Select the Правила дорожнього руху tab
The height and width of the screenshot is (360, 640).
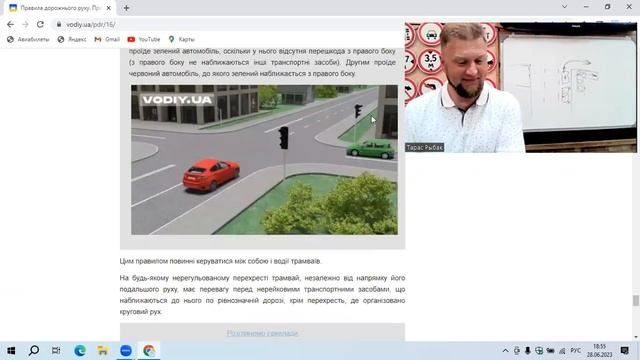coord(60,8)
